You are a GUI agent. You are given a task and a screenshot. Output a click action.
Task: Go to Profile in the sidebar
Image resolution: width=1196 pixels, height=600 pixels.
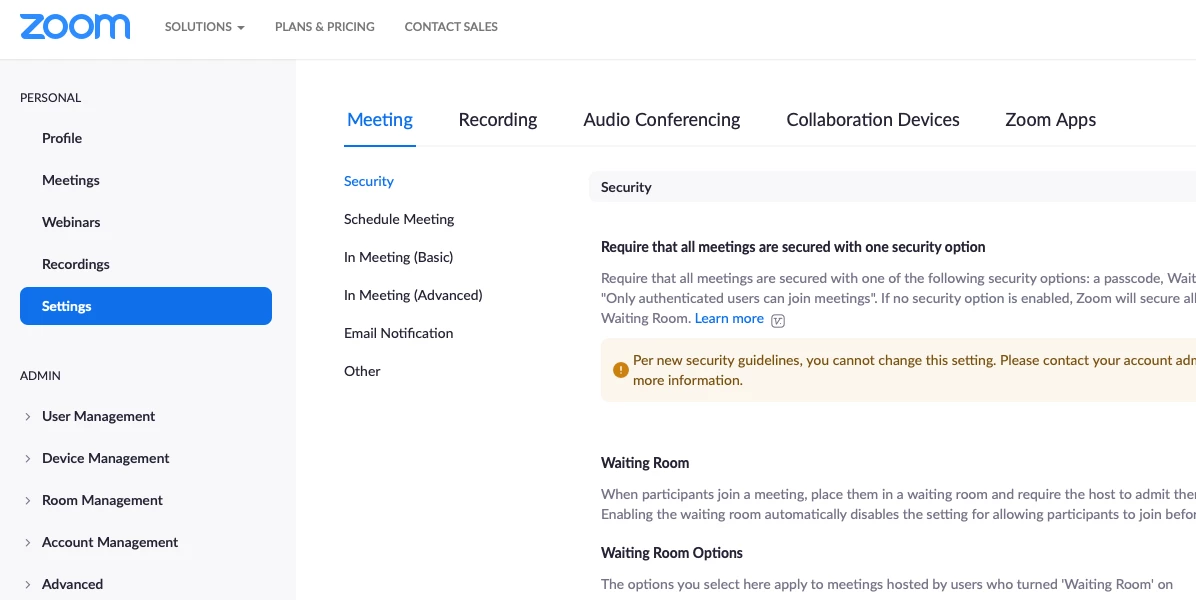click(x=62, y=138)
